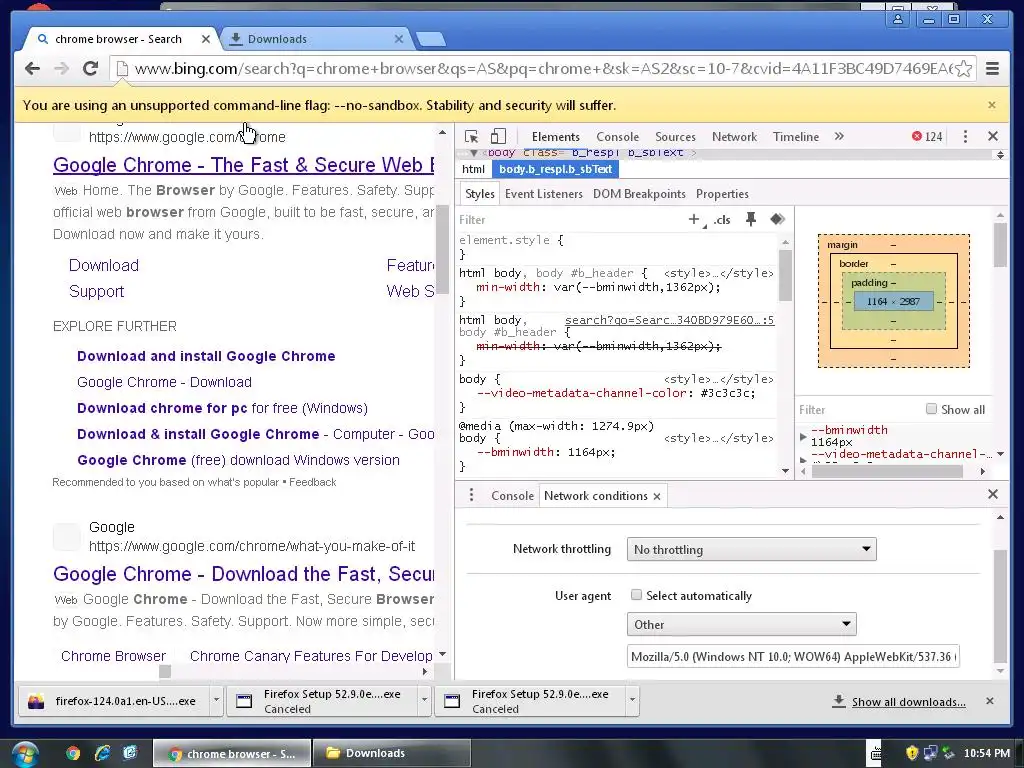Click the Styles Filter input field
This screenshot has width=1024, height=768.
pos(568,220)
